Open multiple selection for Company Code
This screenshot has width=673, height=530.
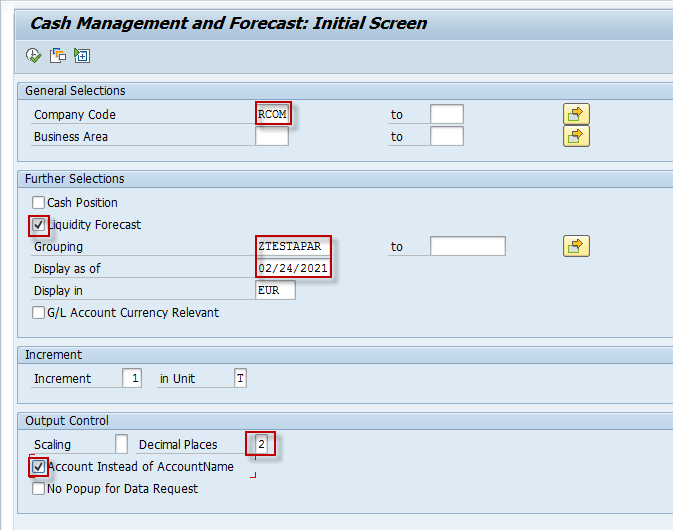[x=576, y=114]
